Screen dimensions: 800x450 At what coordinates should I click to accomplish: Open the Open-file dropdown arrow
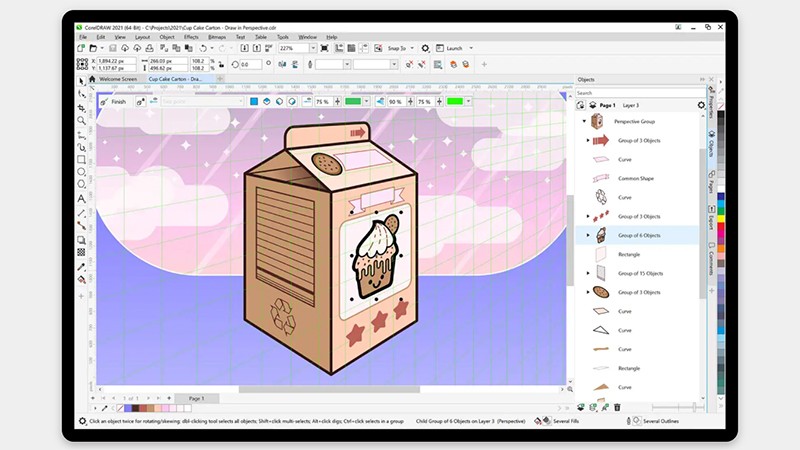102,48
